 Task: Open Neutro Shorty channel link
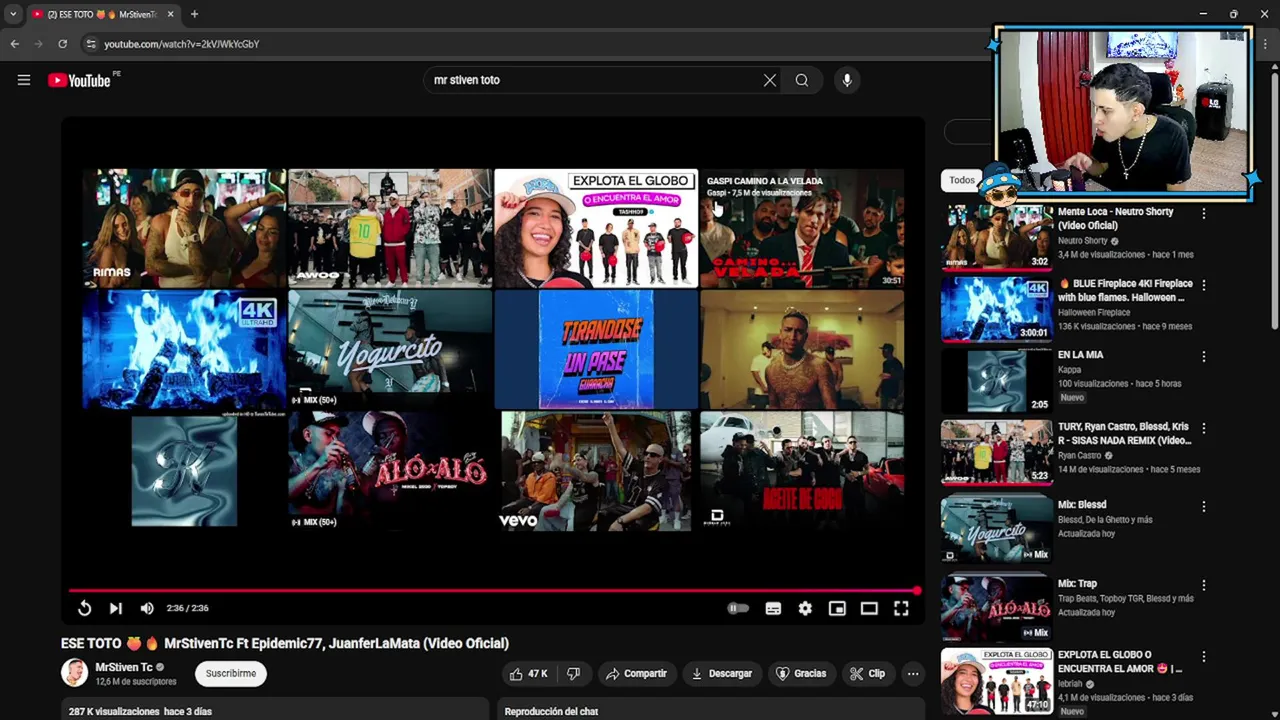(1083, 241)
